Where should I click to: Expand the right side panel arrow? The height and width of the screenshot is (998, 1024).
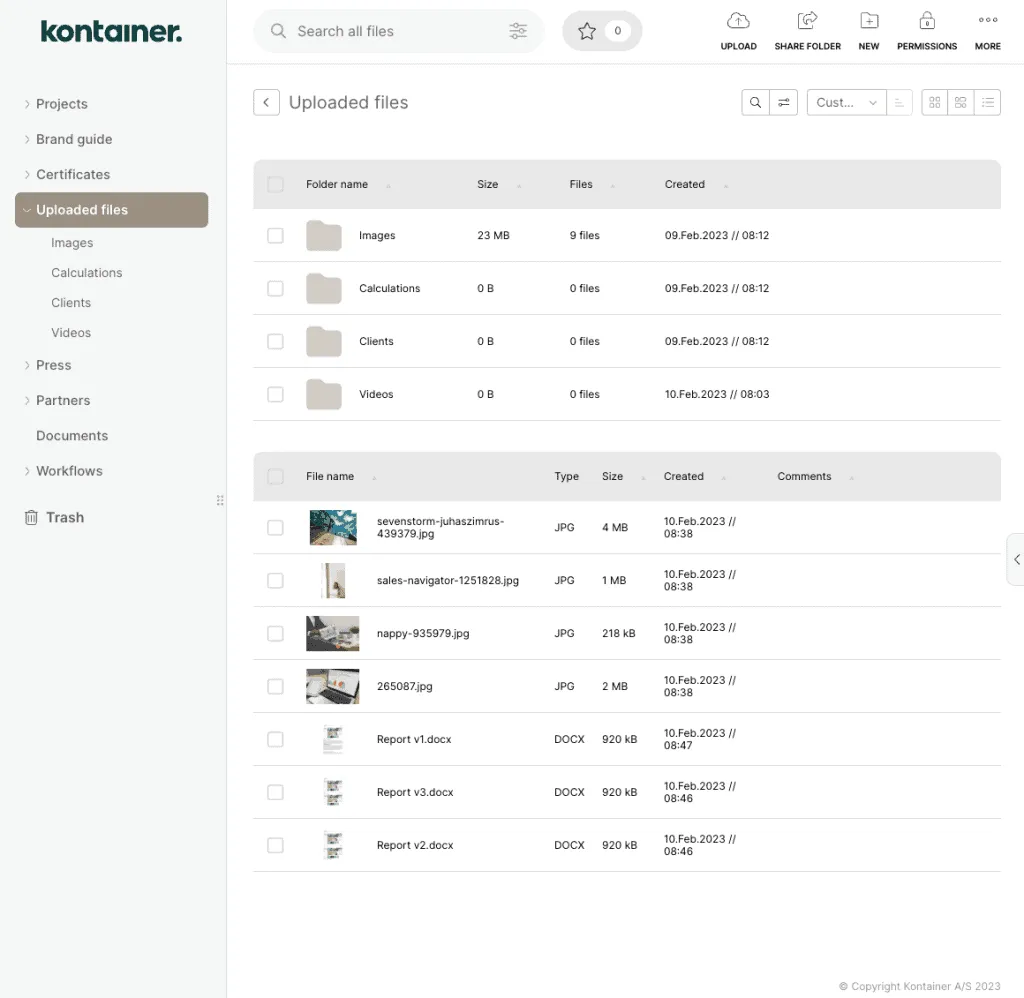pos(1016,559)
